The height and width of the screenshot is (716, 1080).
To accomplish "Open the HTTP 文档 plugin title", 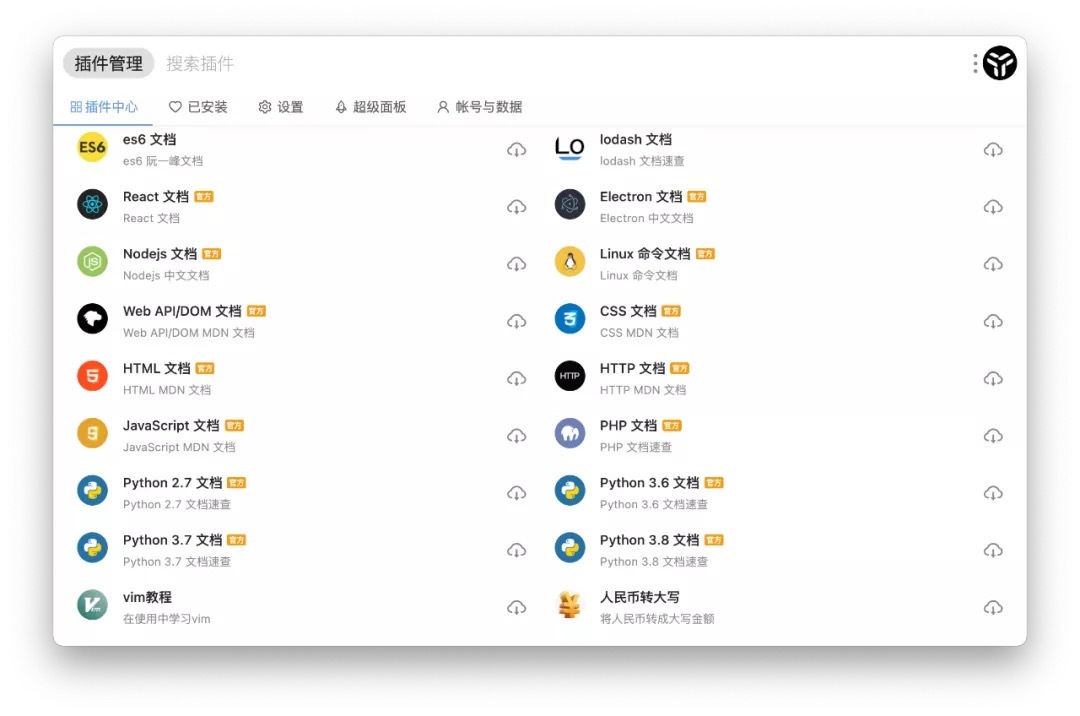I will click(632, 368).
